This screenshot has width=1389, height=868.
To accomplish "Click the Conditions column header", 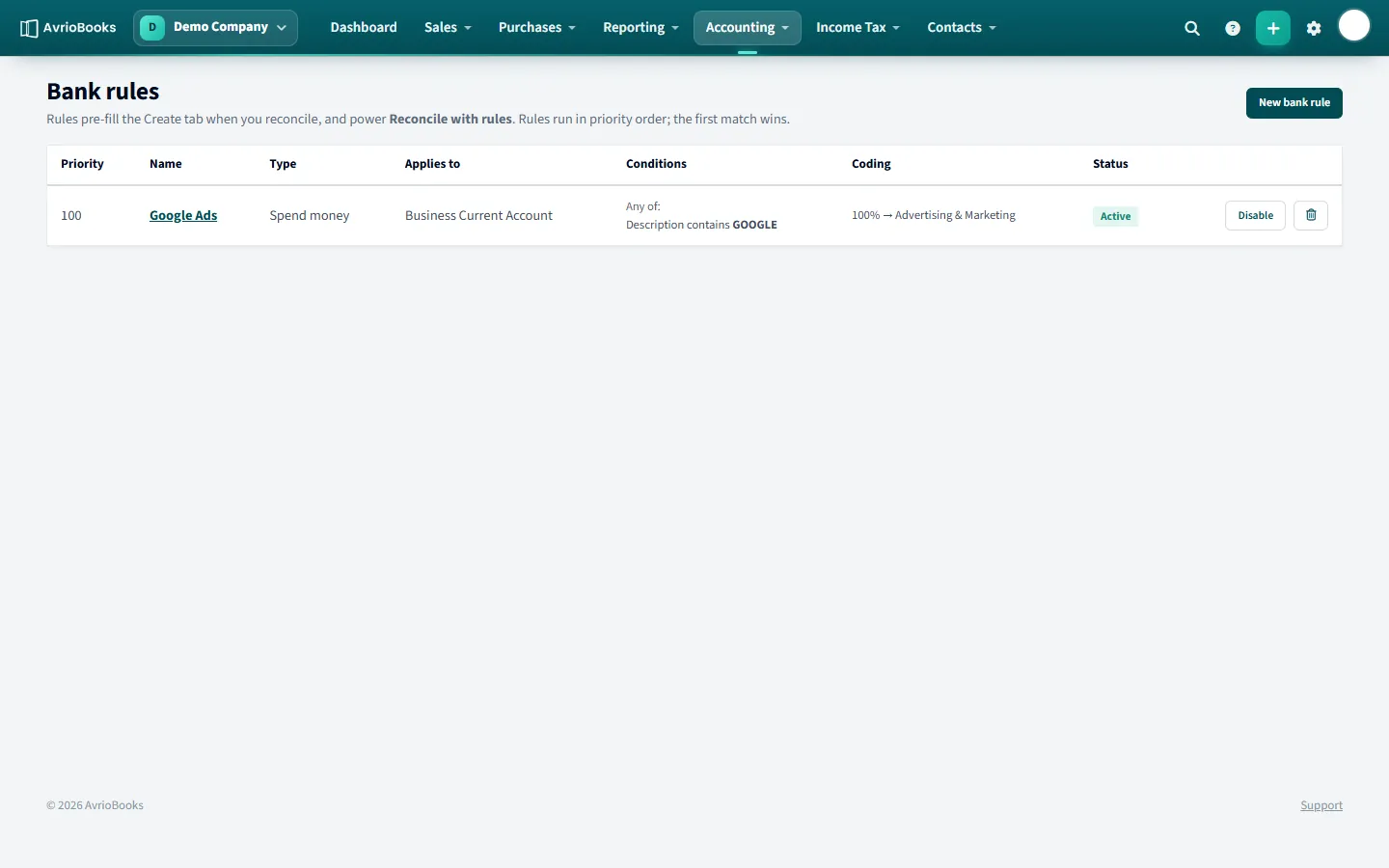I will tap(656, 164).
